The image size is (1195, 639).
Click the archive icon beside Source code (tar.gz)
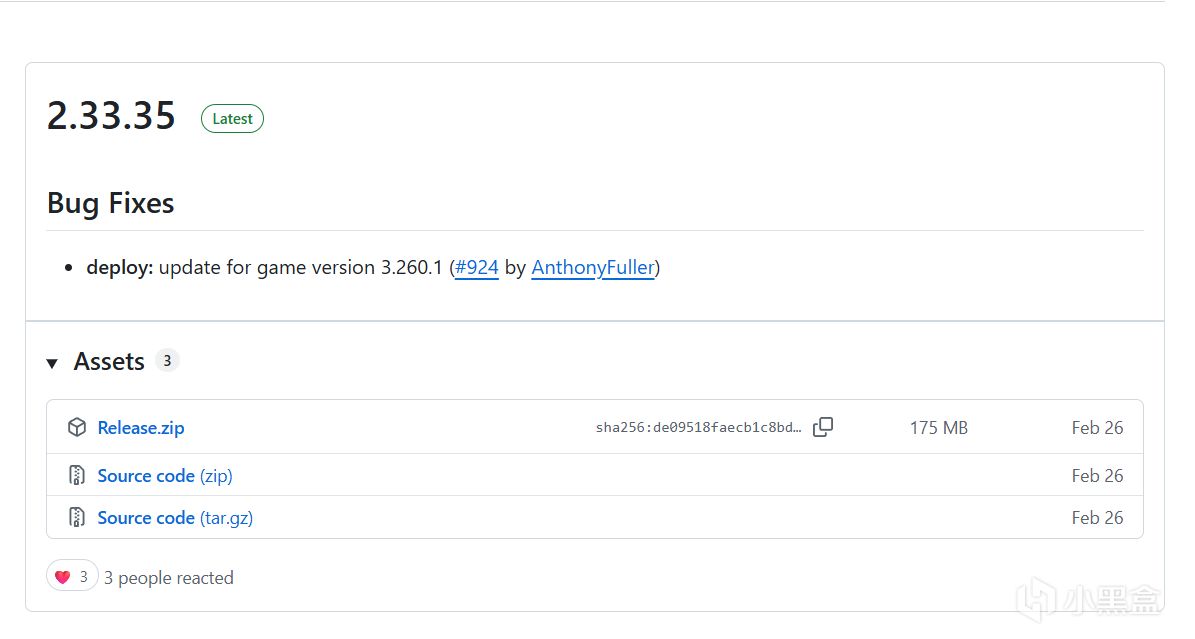[x=76, y=518]
